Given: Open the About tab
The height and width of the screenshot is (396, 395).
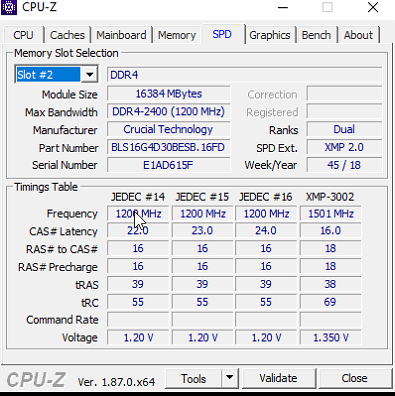Looking at the screenshot, I should [x=358, y=35].
